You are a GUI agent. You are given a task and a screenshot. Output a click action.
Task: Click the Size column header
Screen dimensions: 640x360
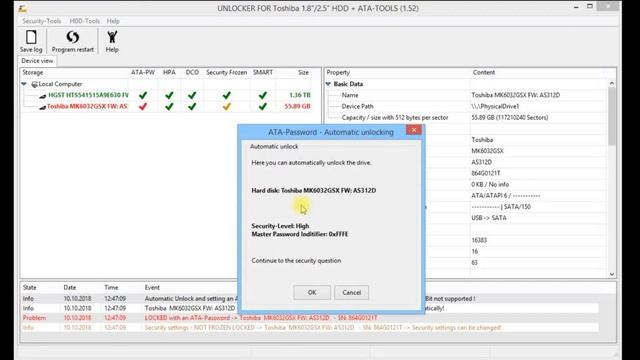pos(303,72)
